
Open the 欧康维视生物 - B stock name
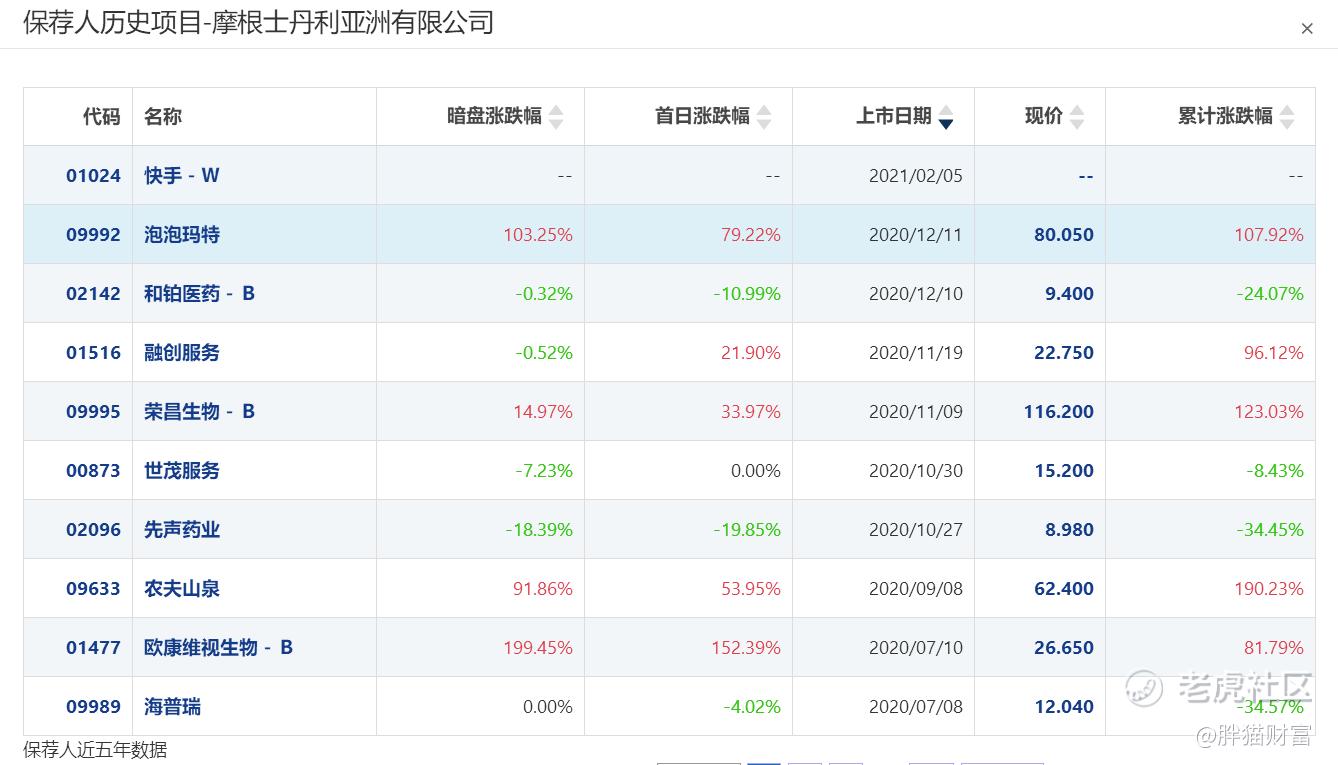click(219, 648)
